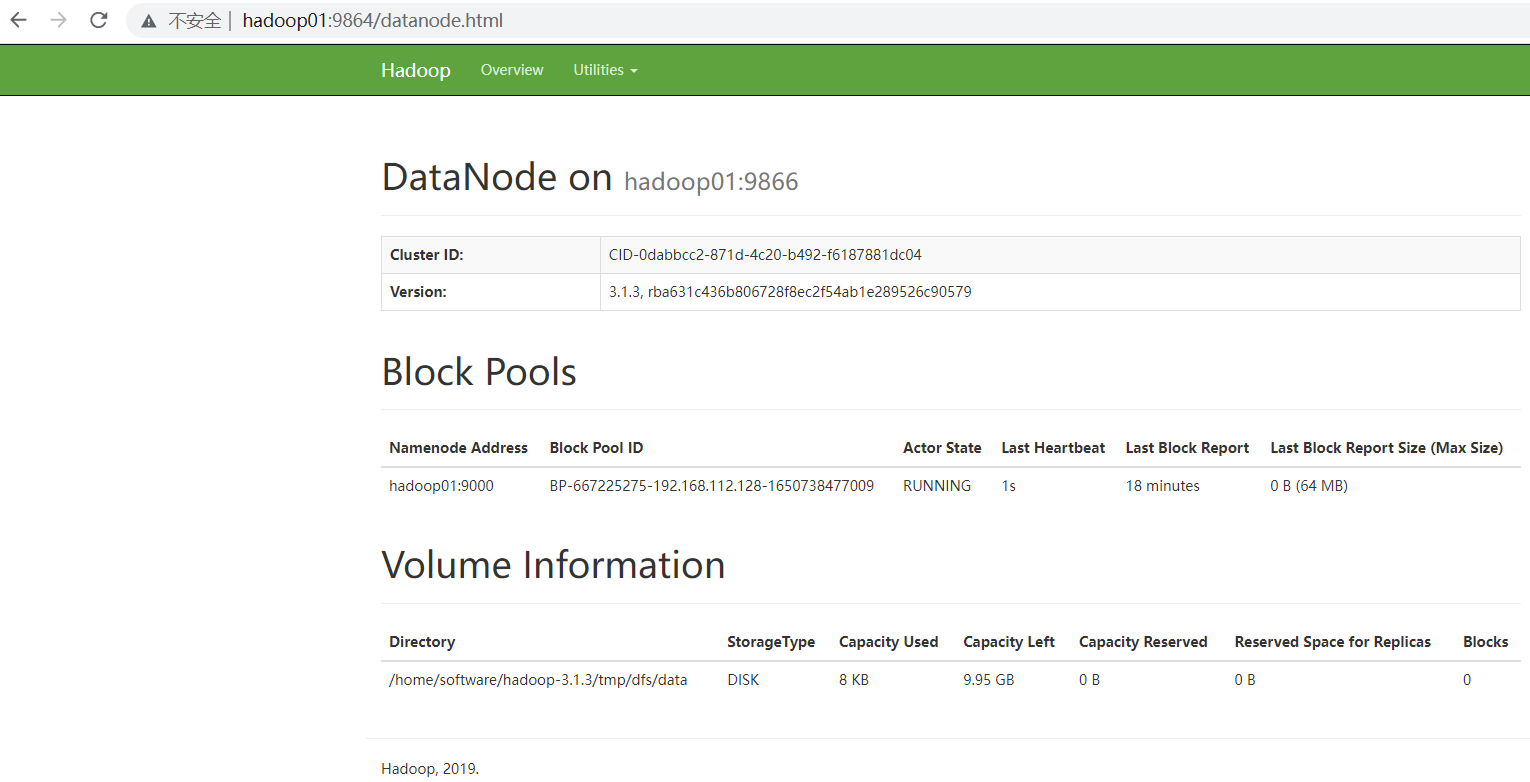This screenshot has width=1530, height=782.
Task: Expand the Utilities dropdown menu
Action: (x=605, y=70)
